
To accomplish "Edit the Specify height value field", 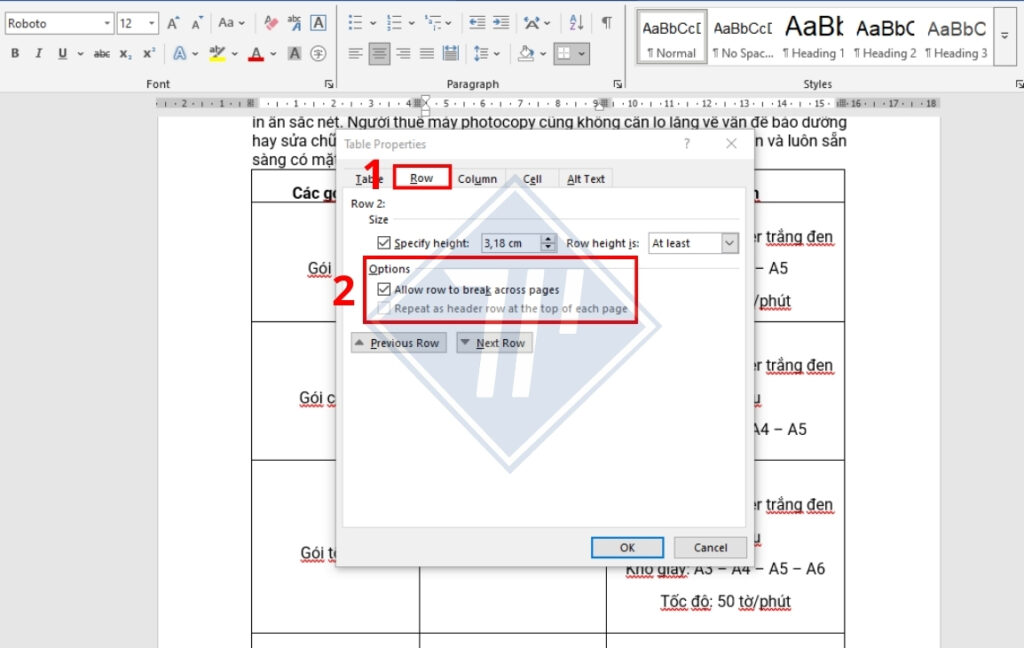I will tap(511, 243).
